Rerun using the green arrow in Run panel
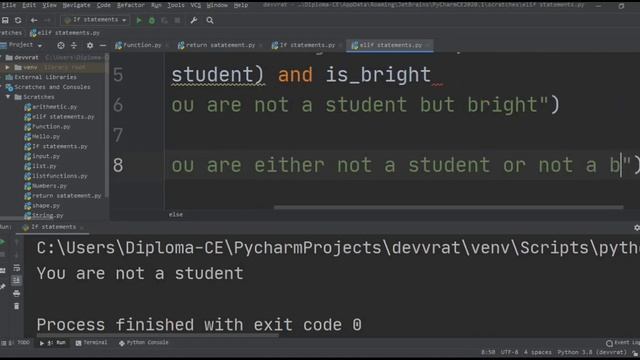The width and height of the screenshot is (640, 360). coord(2,242)
